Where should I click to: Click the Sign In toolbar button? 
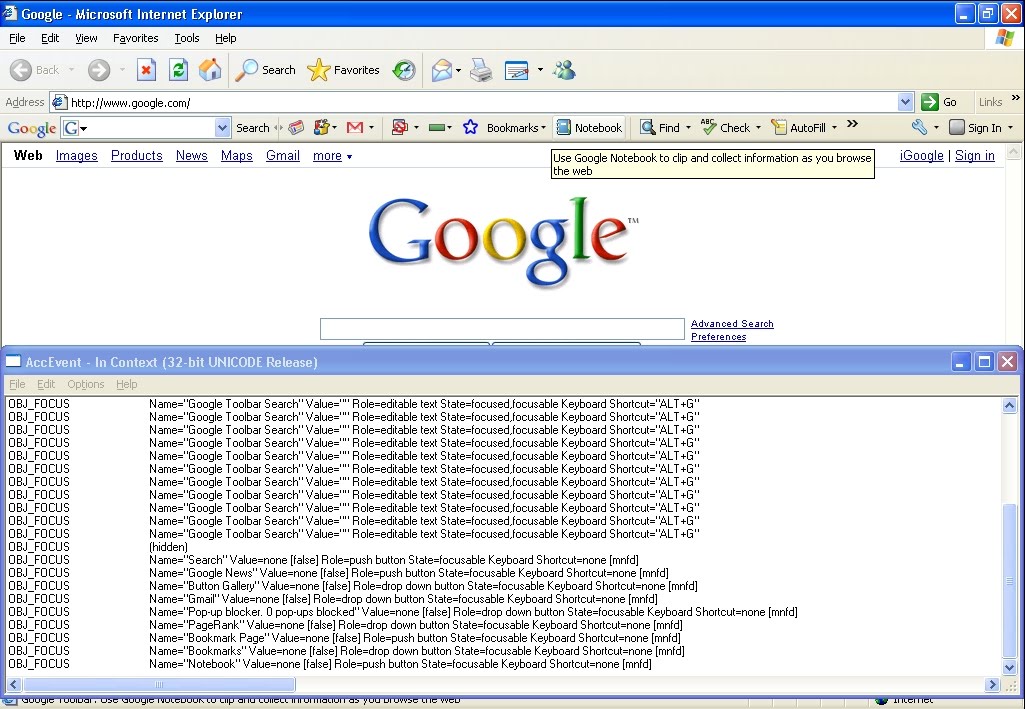pyautogui.click(x=975, y=127)
